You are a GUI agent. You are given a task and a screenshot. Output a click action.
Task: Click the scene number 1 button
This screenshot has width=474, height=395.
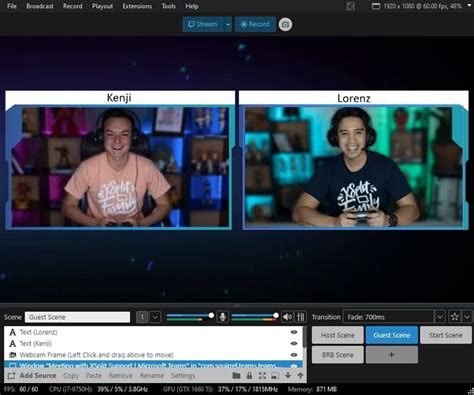point(142,317)
